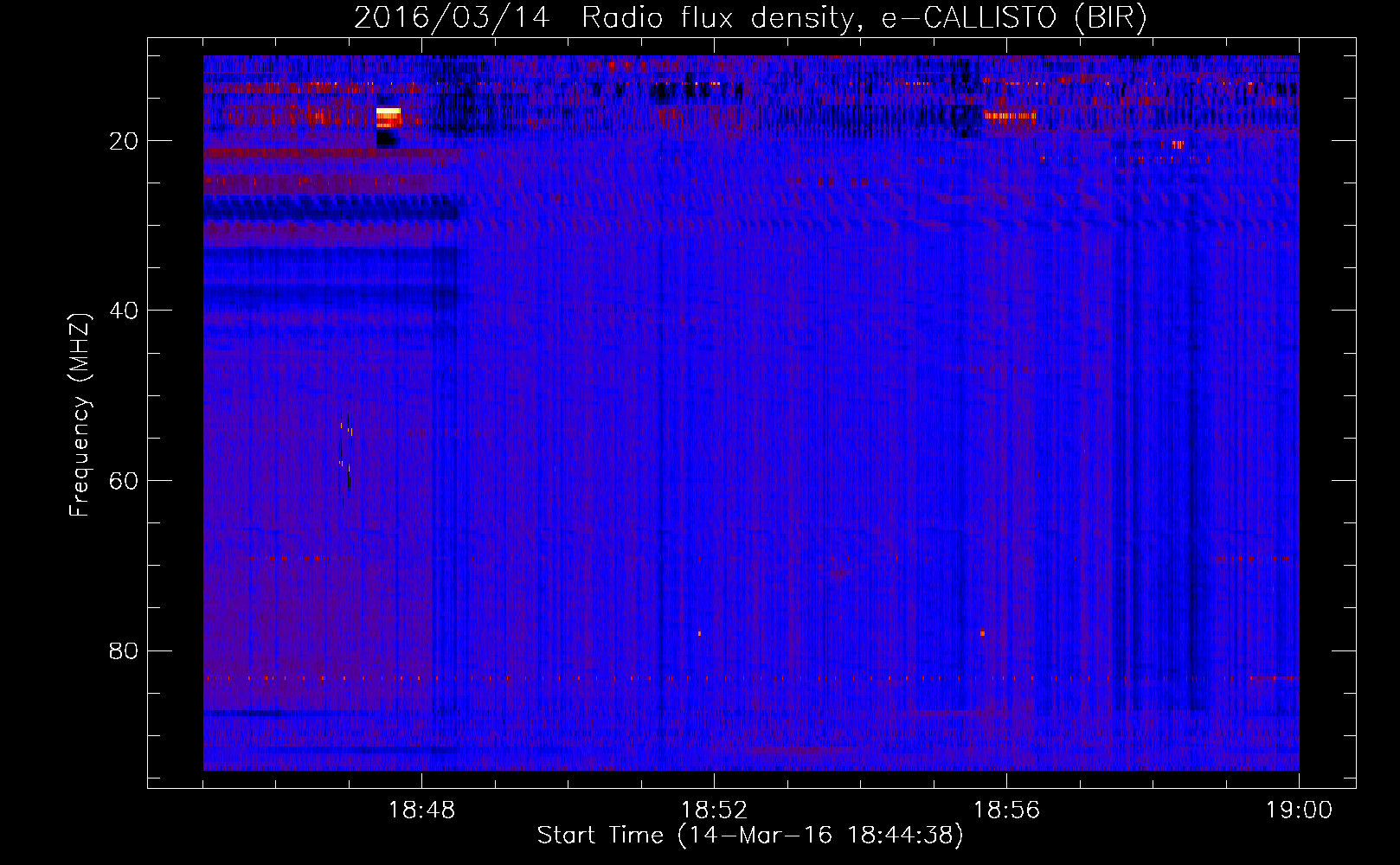The width and height of the screenshot is (1400, 865).
Task: Click the orange burst streak just after 18:56
Action: coord(1010,115)
